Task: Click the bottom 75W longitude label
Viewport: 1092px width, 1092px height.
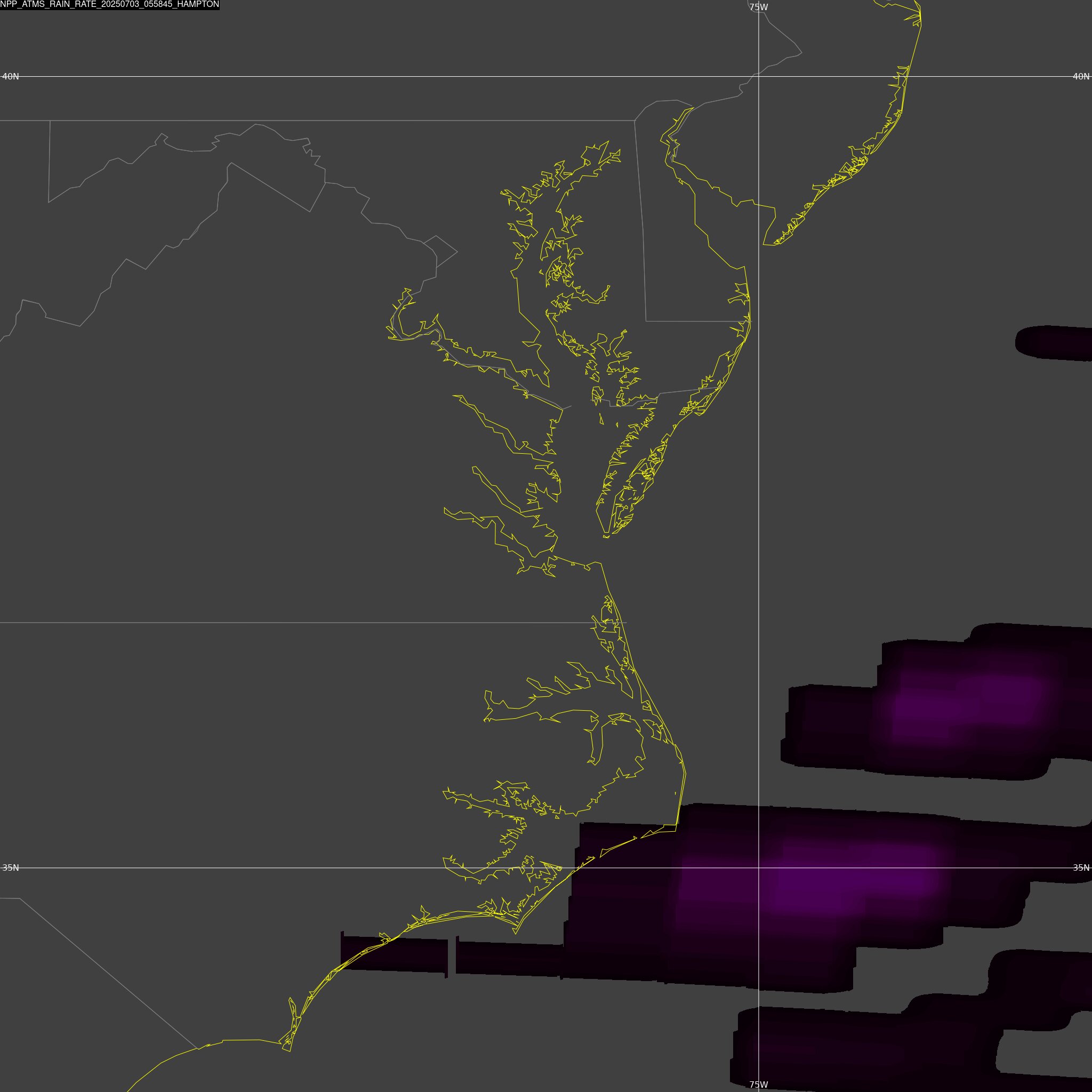Action: tap(759, 1085)
